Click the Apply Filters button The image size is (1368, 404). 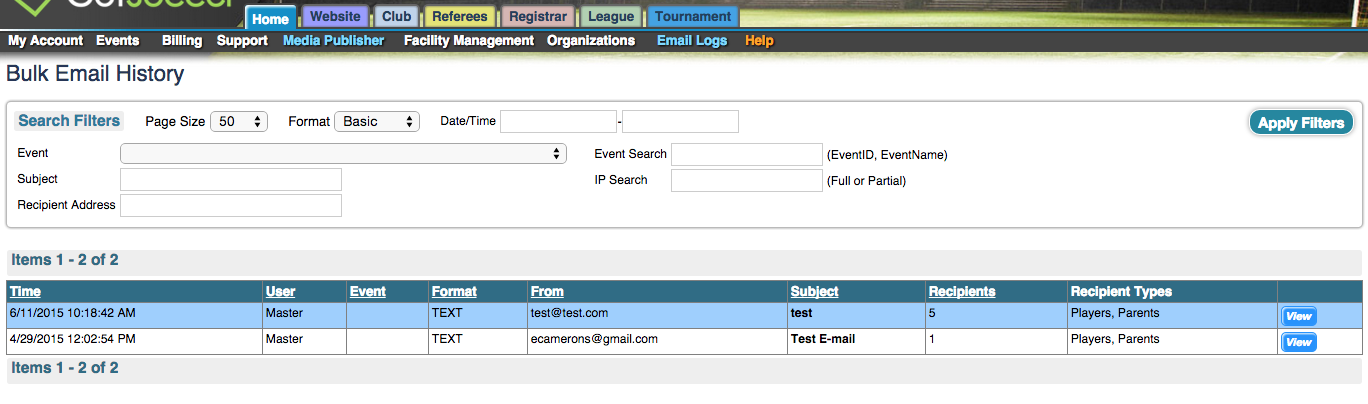tap(1301, 123)
